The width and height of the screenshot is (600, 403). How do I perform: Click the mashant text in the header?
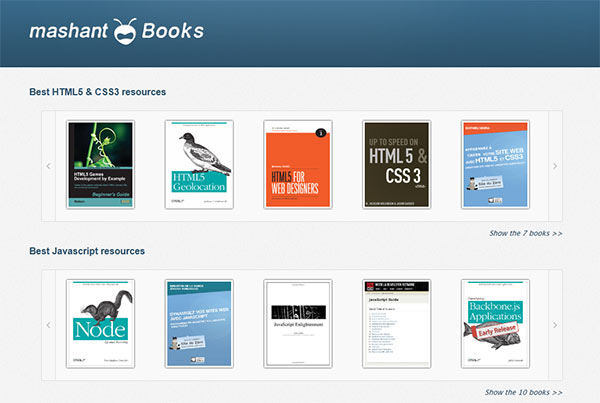69,31
